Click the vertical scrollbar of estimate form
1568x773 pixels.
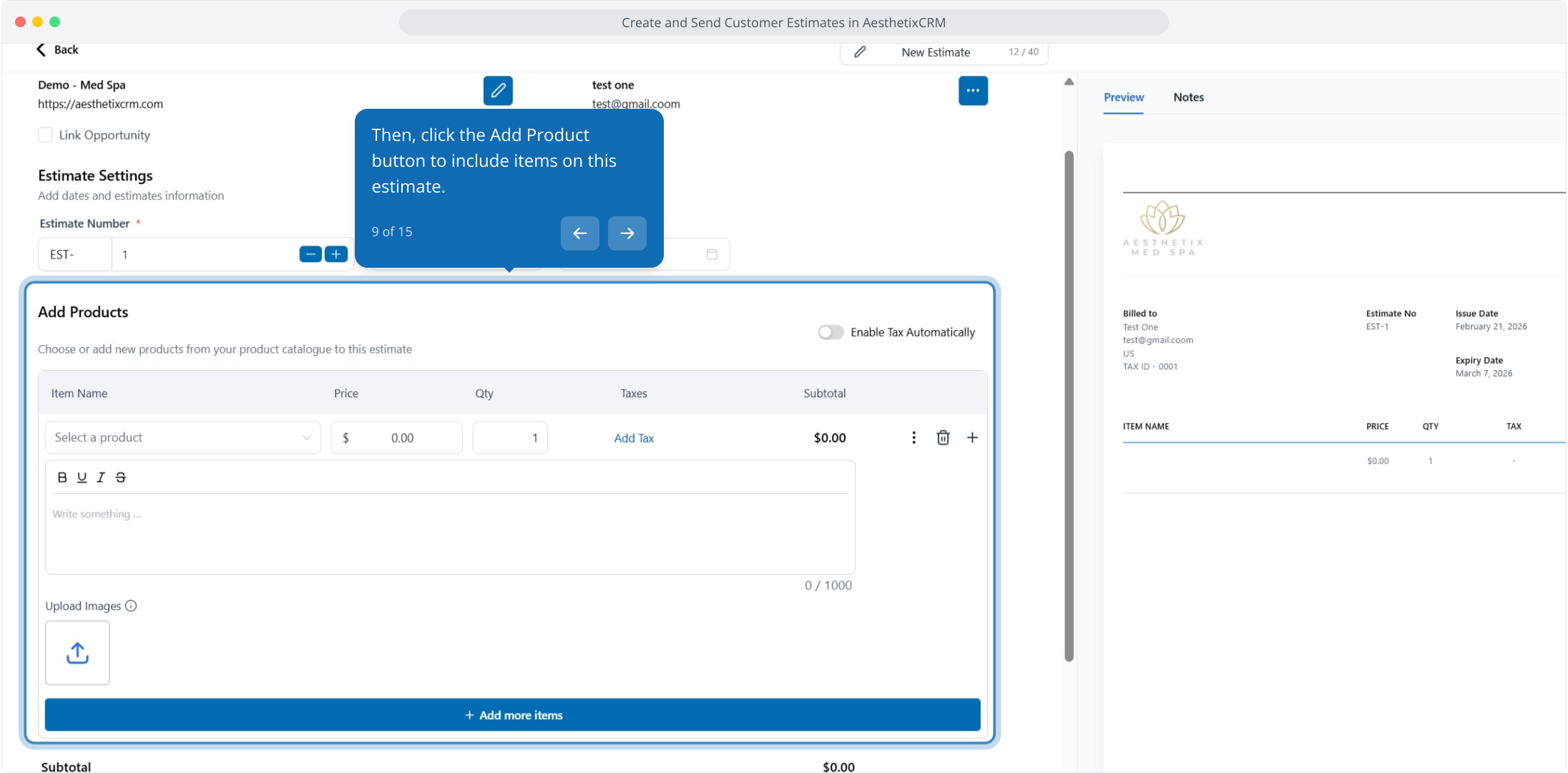click(x=1069, y=405)
